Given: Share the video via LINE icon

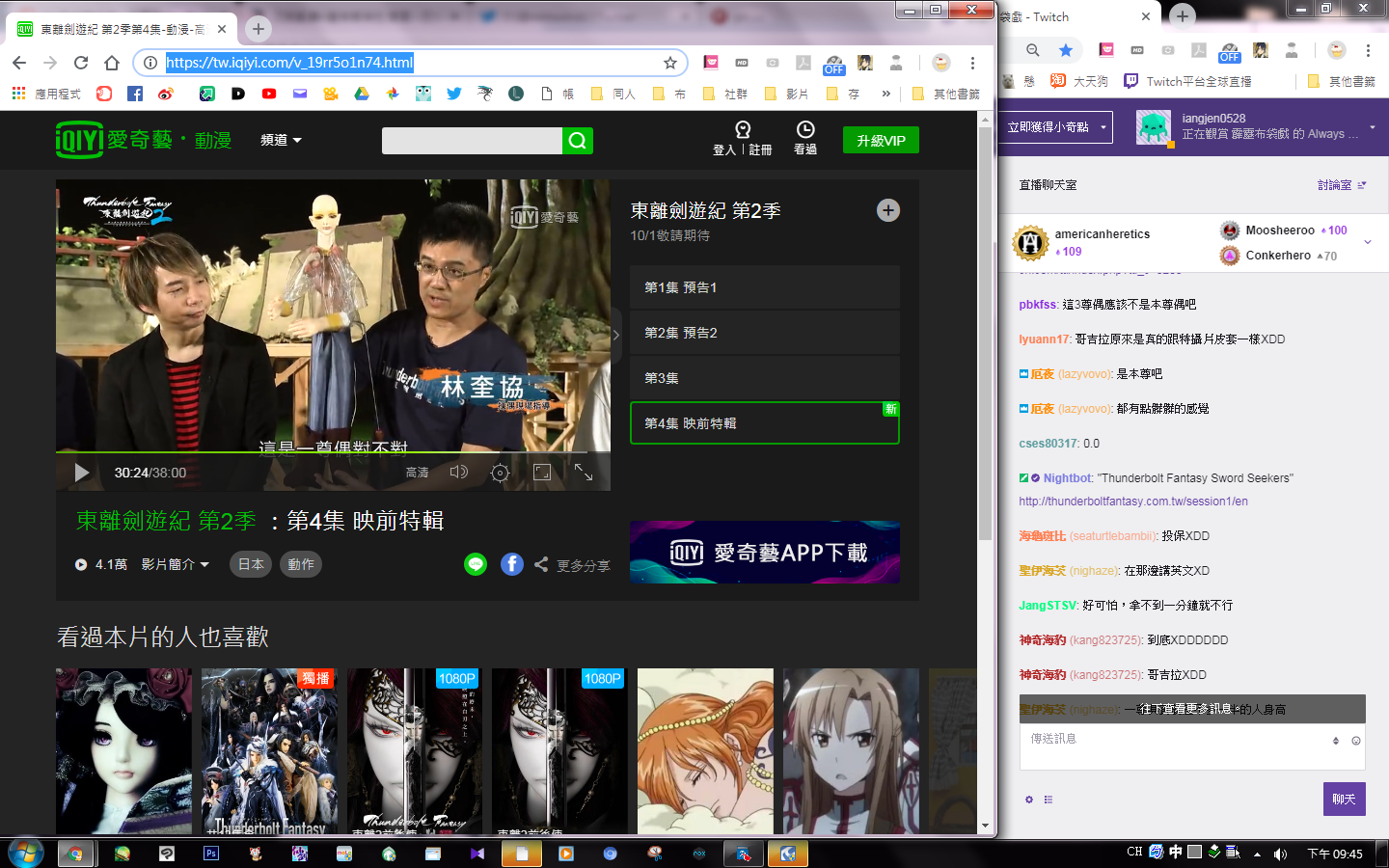Looking at the screenshot, I should [x=476, y=564].
